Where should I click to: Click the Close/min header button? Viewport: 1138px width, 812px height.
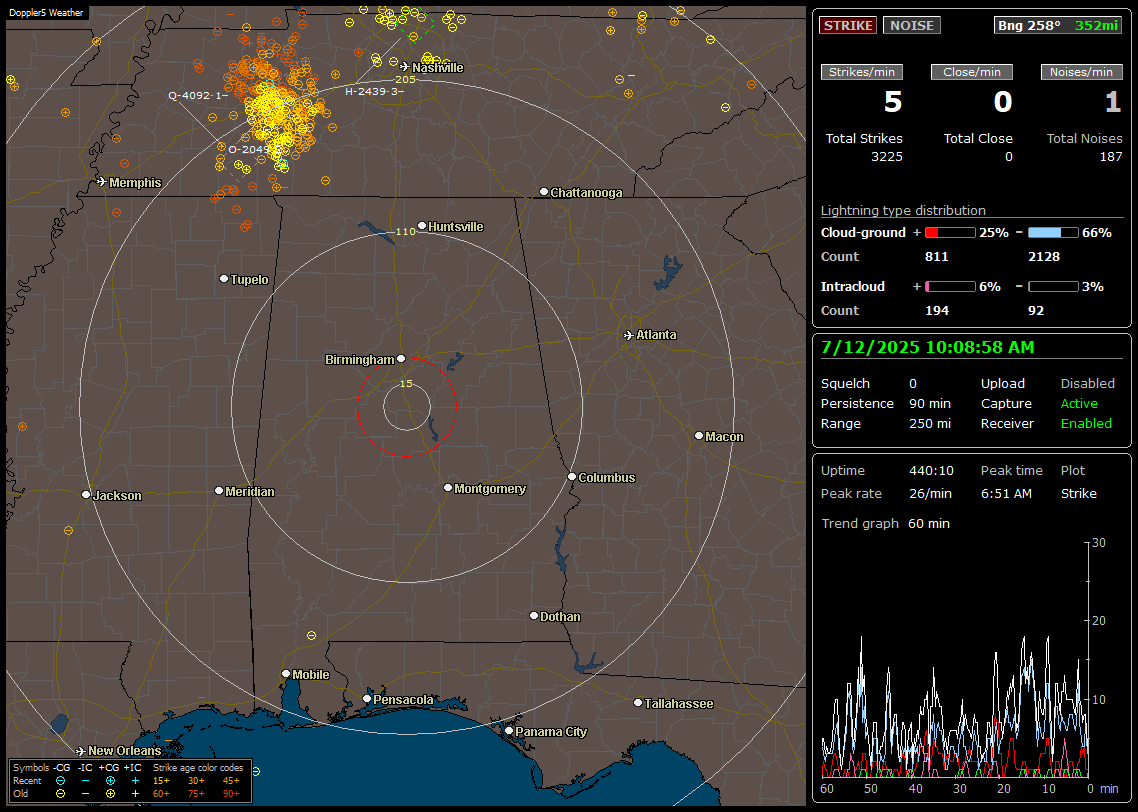pos(972,72)
